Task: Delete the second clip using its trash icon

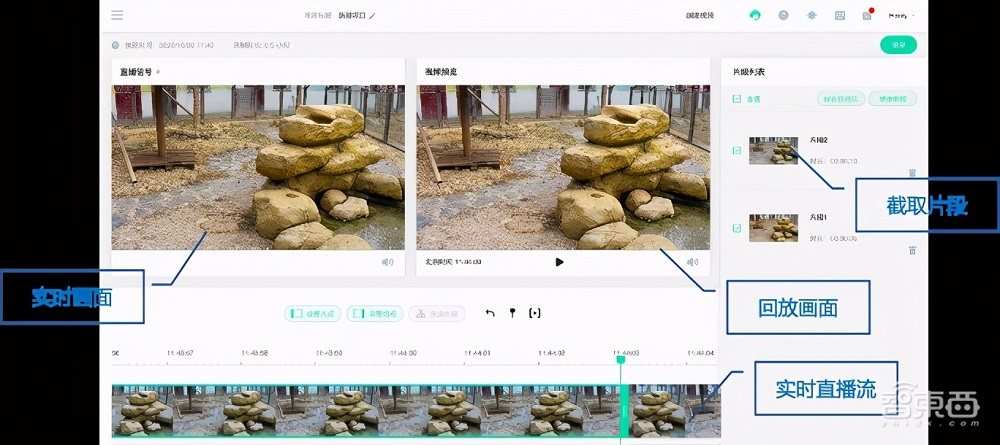Action: [912, 250]
